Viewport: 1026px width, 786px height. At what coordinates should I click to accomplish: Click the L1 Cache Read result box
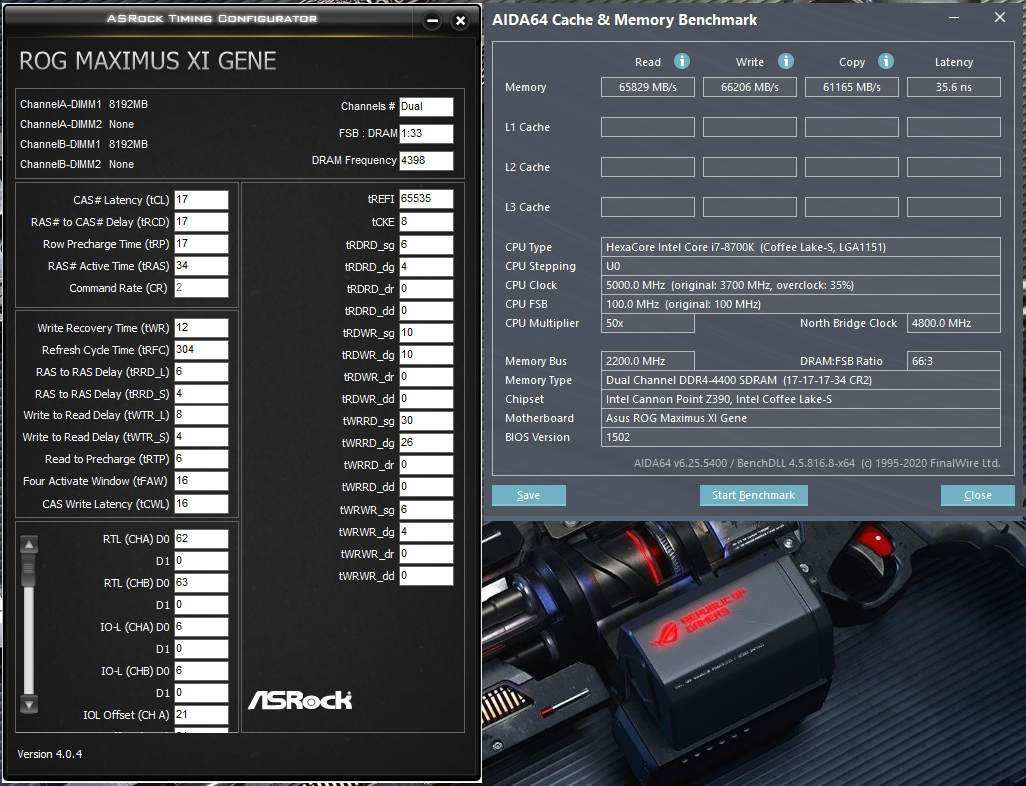pyautogui.click(x=648, y=127)
